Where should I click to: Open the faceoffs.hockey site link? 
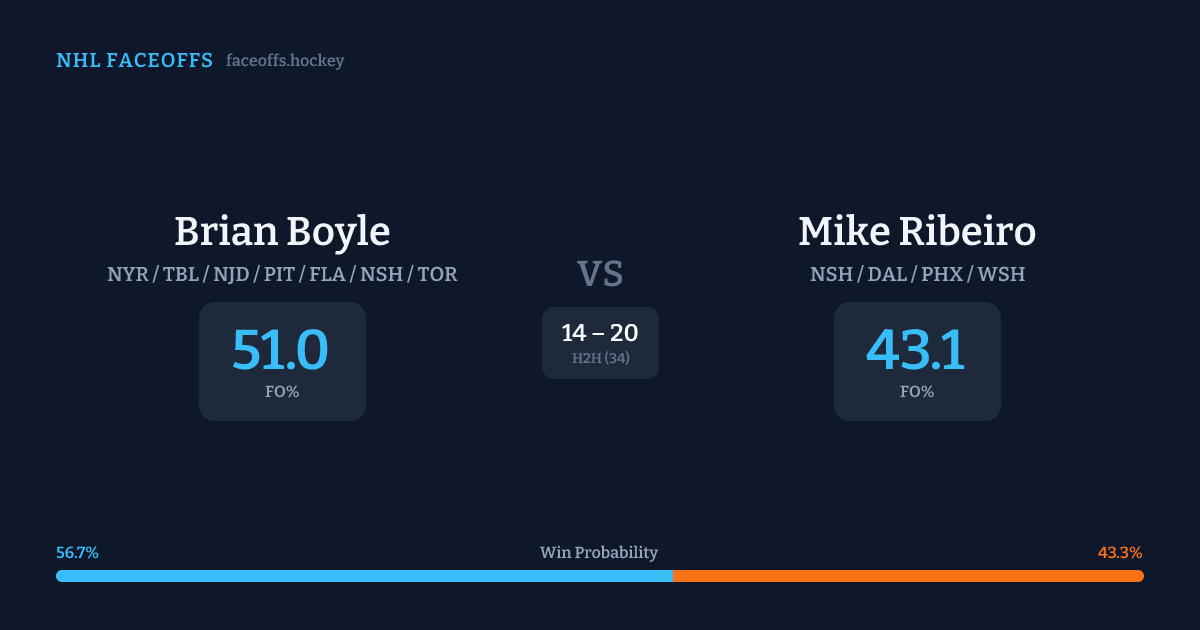[285, 61]
